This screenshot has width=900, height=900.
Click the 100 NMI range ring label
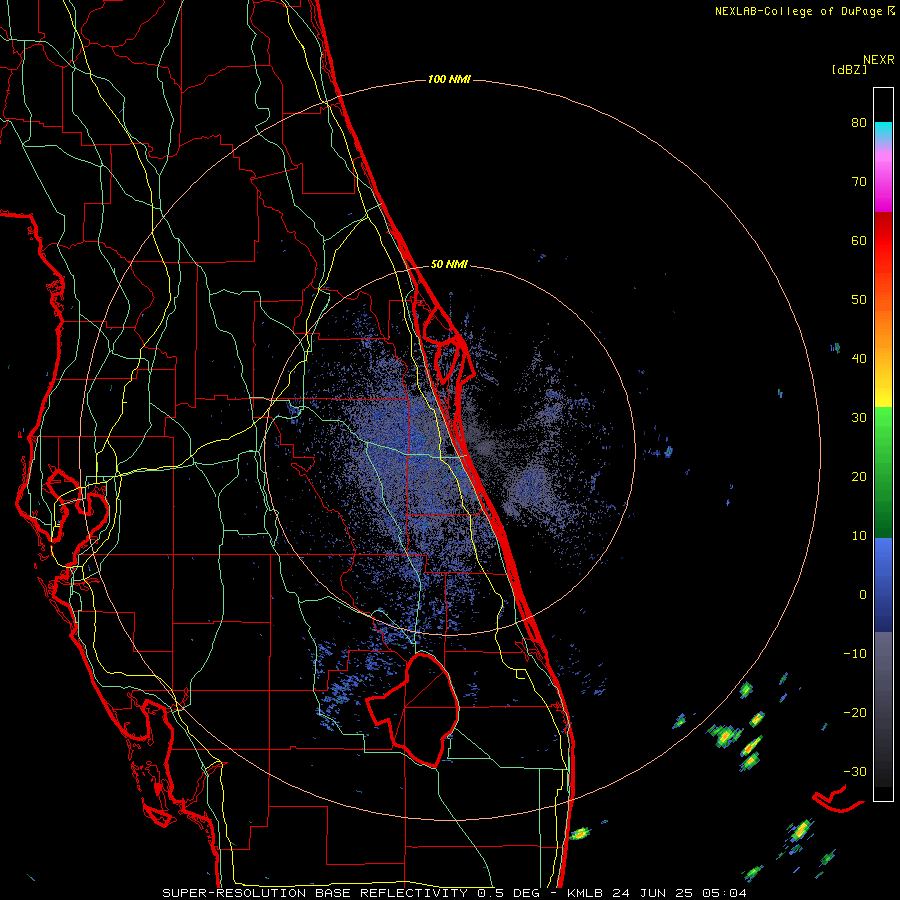click(x=449, y=79)
